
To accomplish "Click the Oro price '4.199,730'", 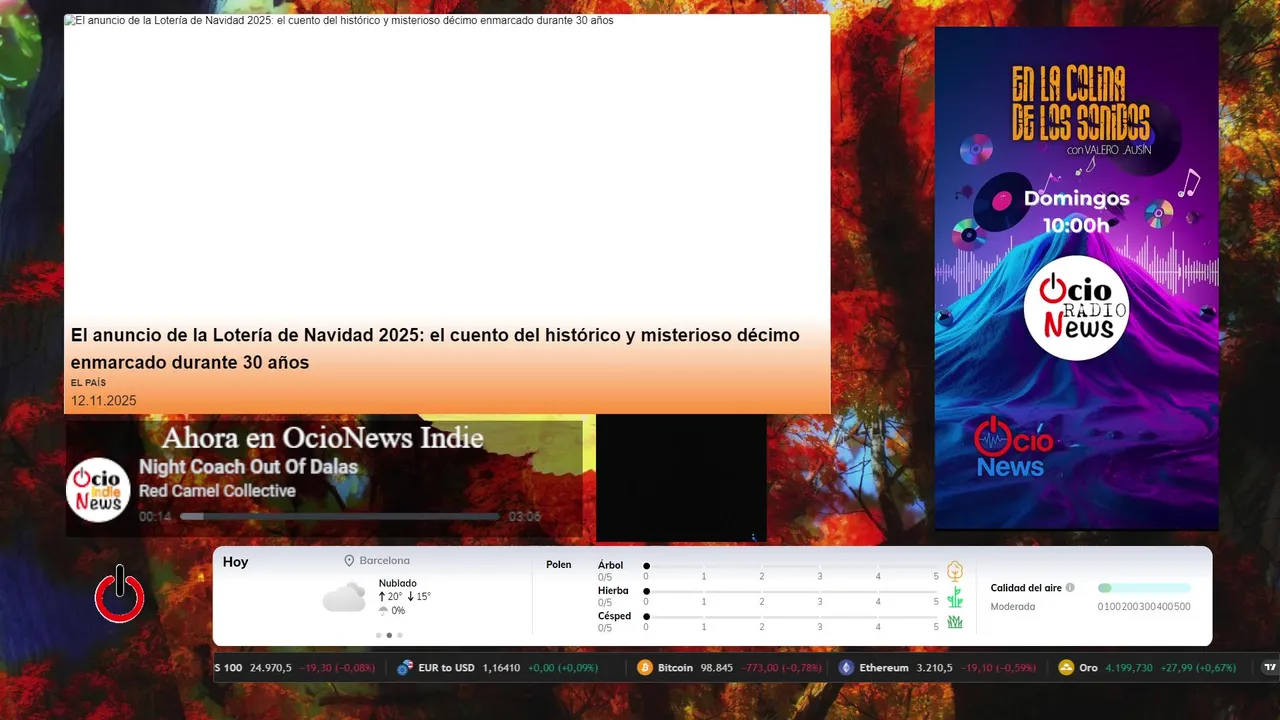I will click(x=1129, y=668).
